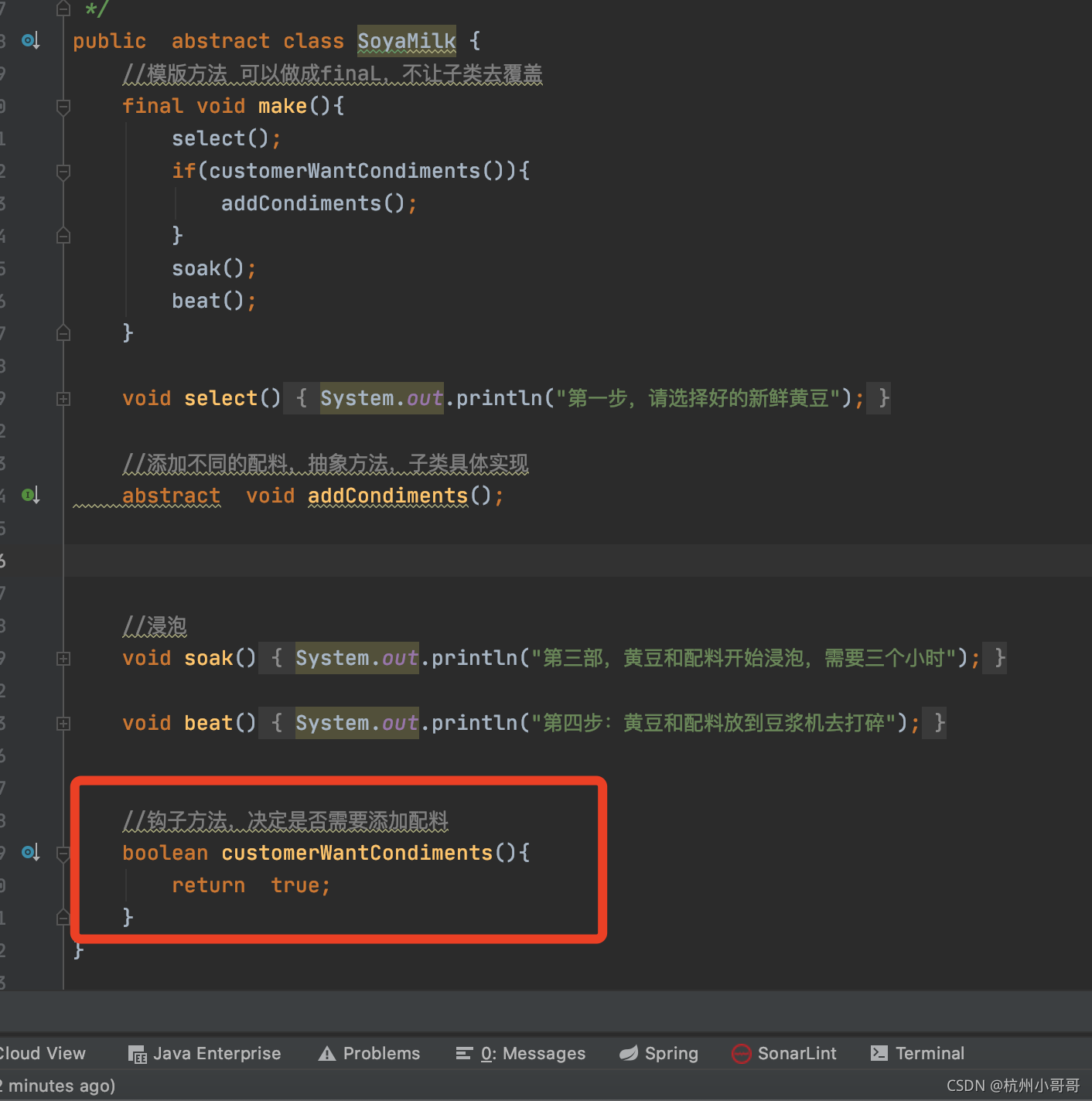Click the addCondiments abstract method name
This screenshot has width=1092, height=1101.
pyautogui.click(x=387, y=496)
